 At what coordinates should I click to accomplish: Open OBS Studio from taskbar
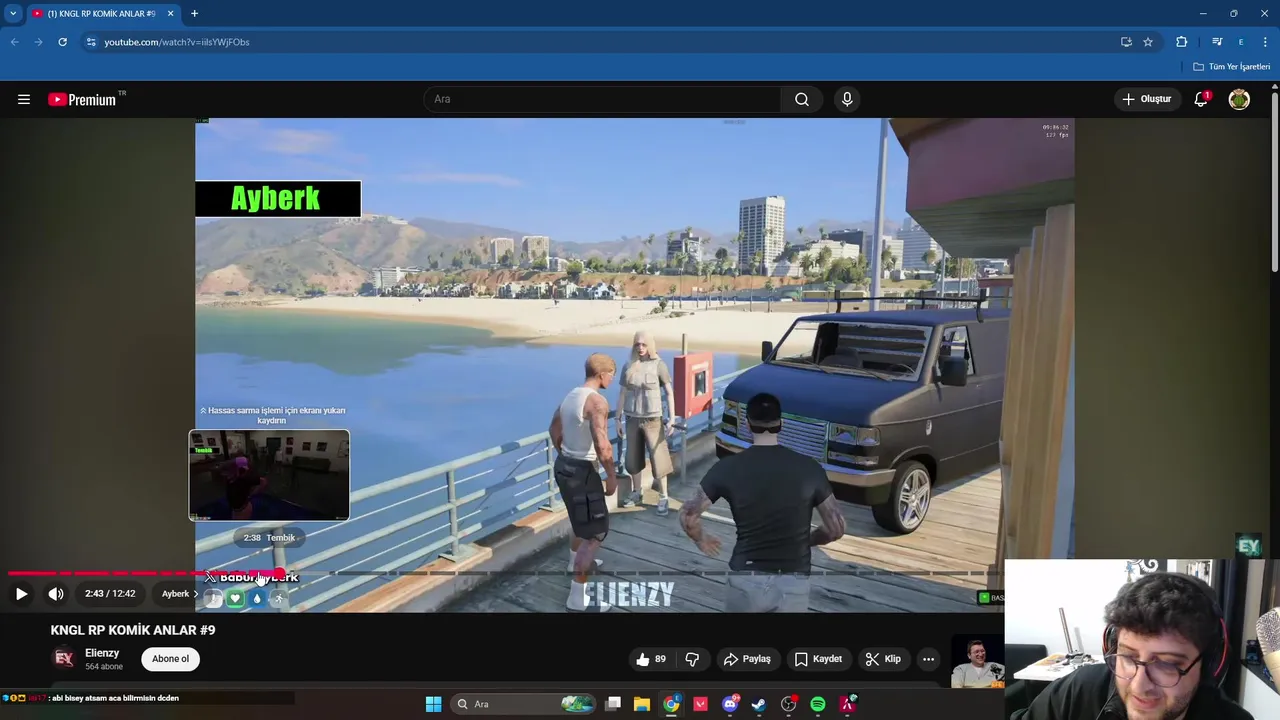tap(788, 704)
